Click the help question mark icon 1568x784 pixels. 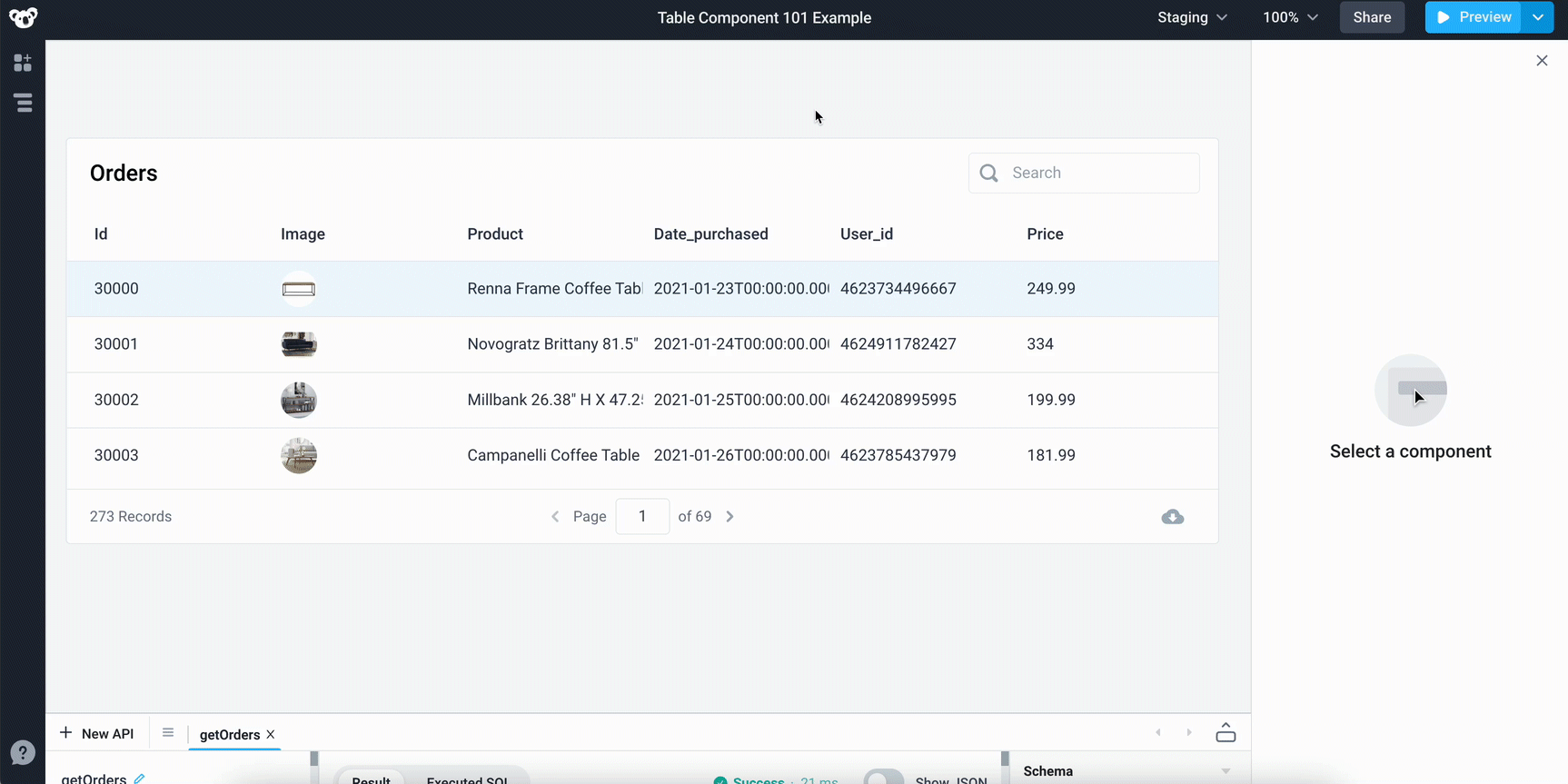pyautogui.click(x=23, y=752)
